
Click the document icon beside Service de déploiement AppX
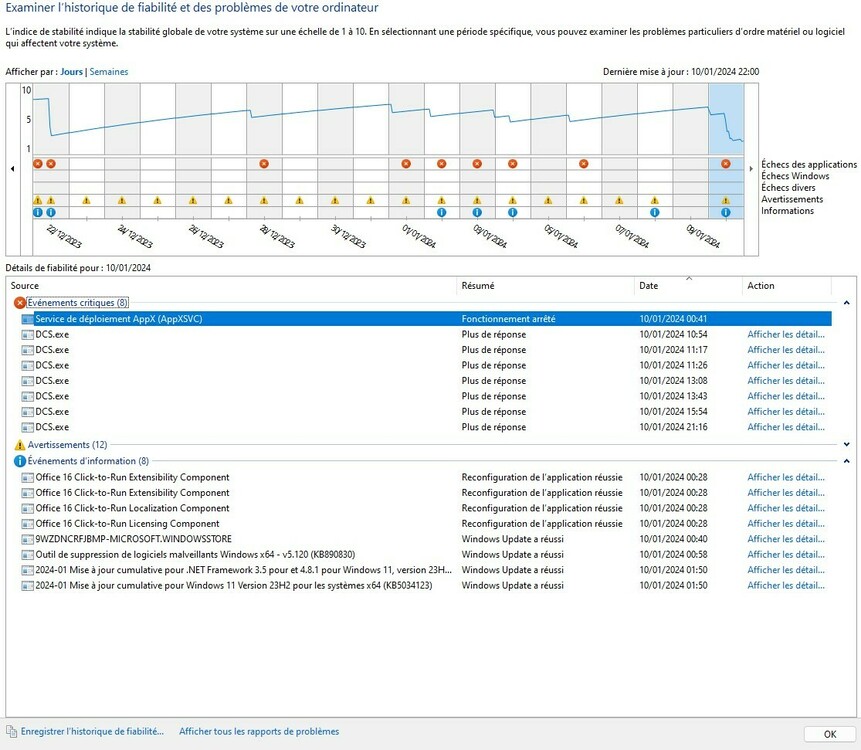coord(26,318)
